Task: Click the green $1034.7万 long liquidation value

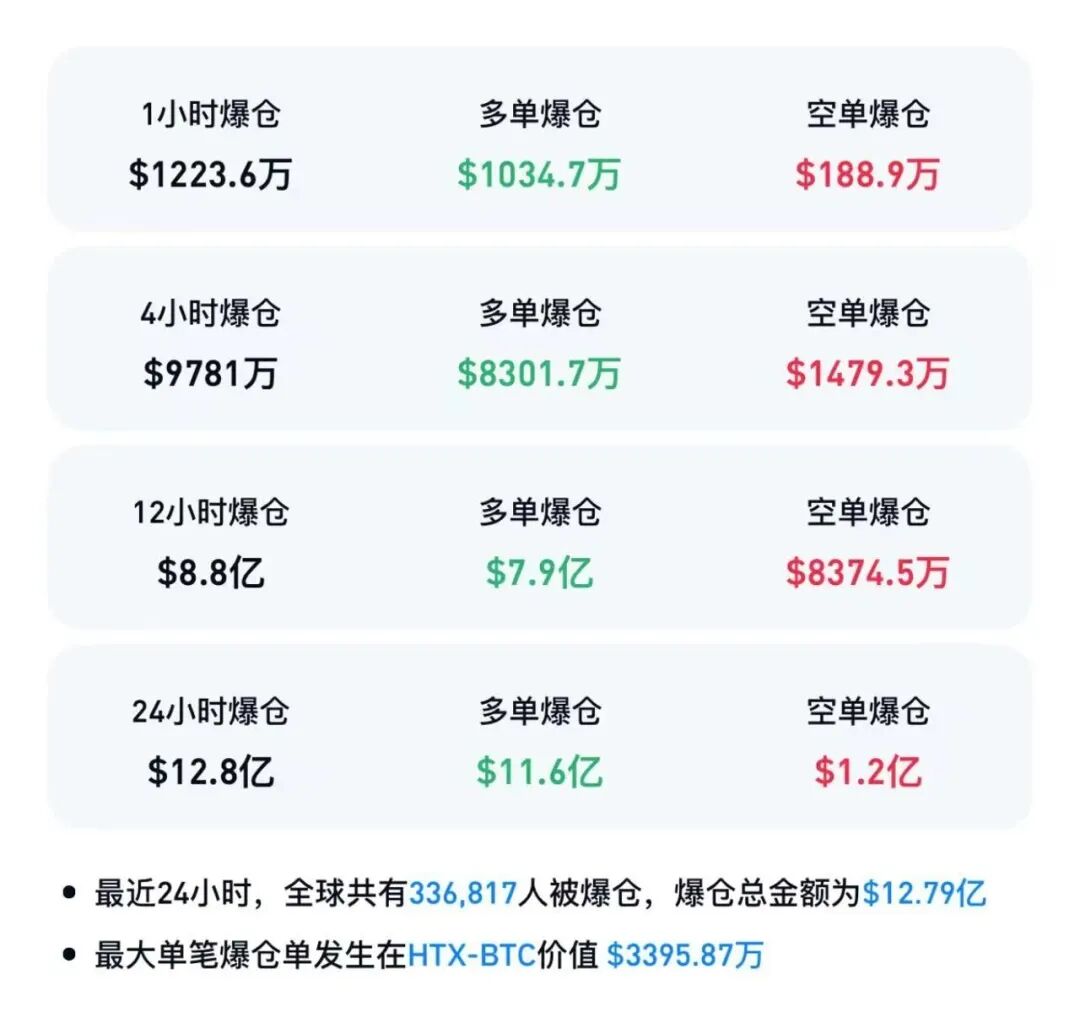Action: tap(539, 174)
